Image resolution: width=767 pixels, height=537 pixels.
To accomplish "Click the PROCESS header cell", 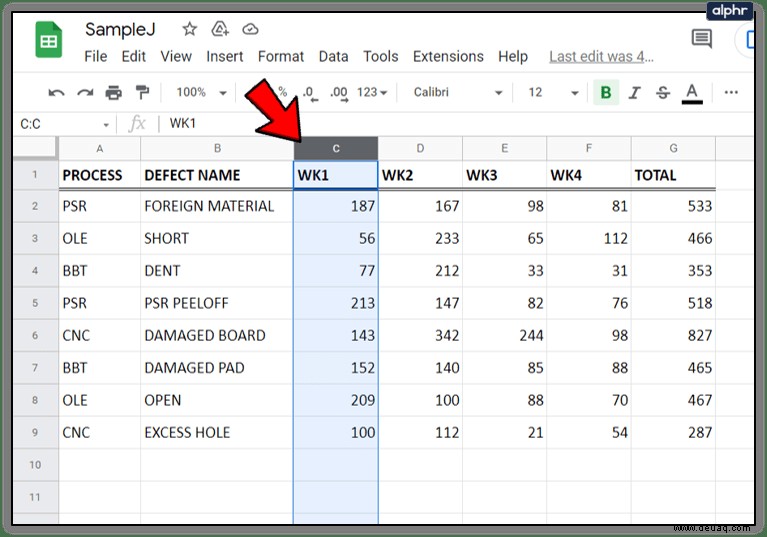I will pyautogui.click(x=99, y=175).
